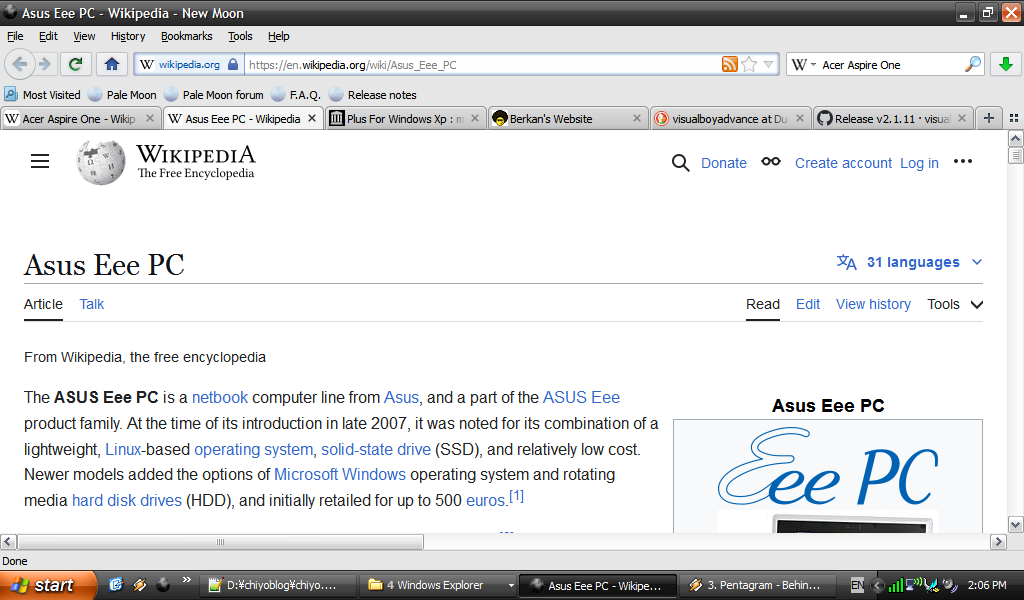
Task: Follow the netbook link
Action: point(219,398)
